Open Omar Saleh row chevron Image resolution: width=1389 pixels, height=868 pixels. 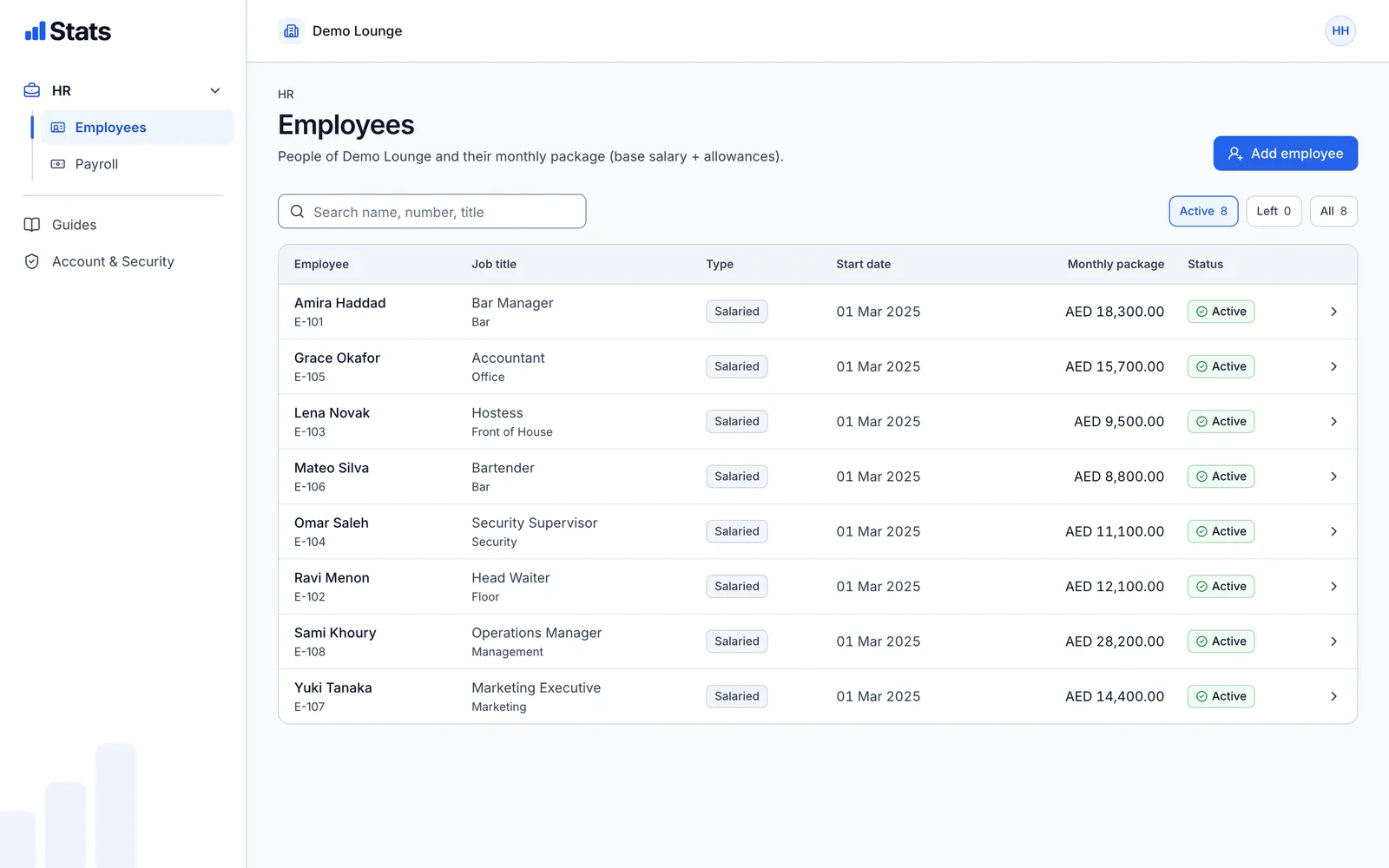coord(1333,531)
